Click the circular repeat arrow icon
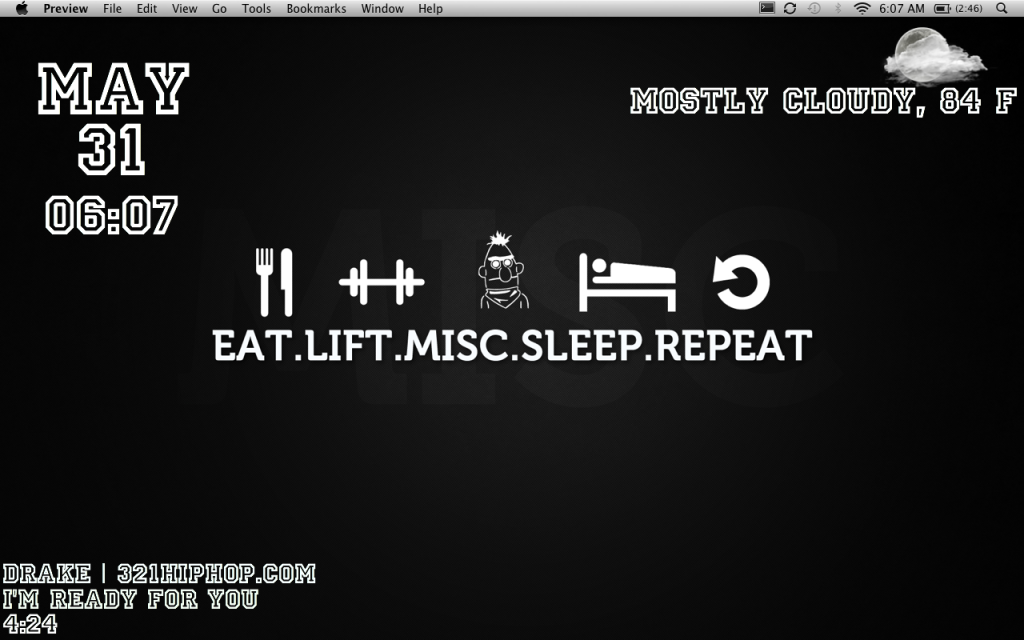1024x640 pixels. pos(741,281)
